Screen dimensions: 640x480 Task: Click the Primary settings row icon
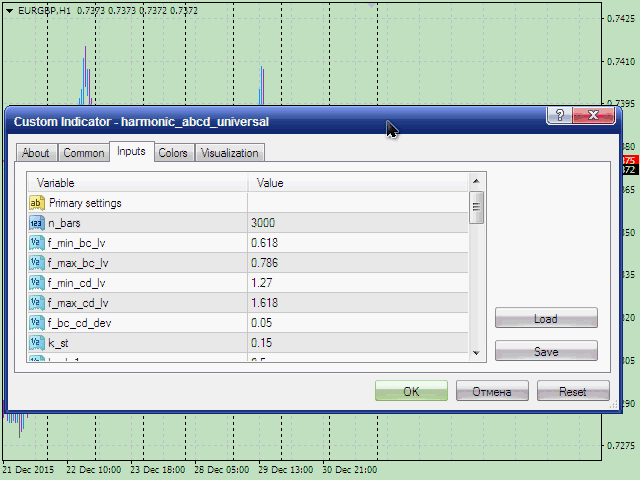tap(37, 203)
